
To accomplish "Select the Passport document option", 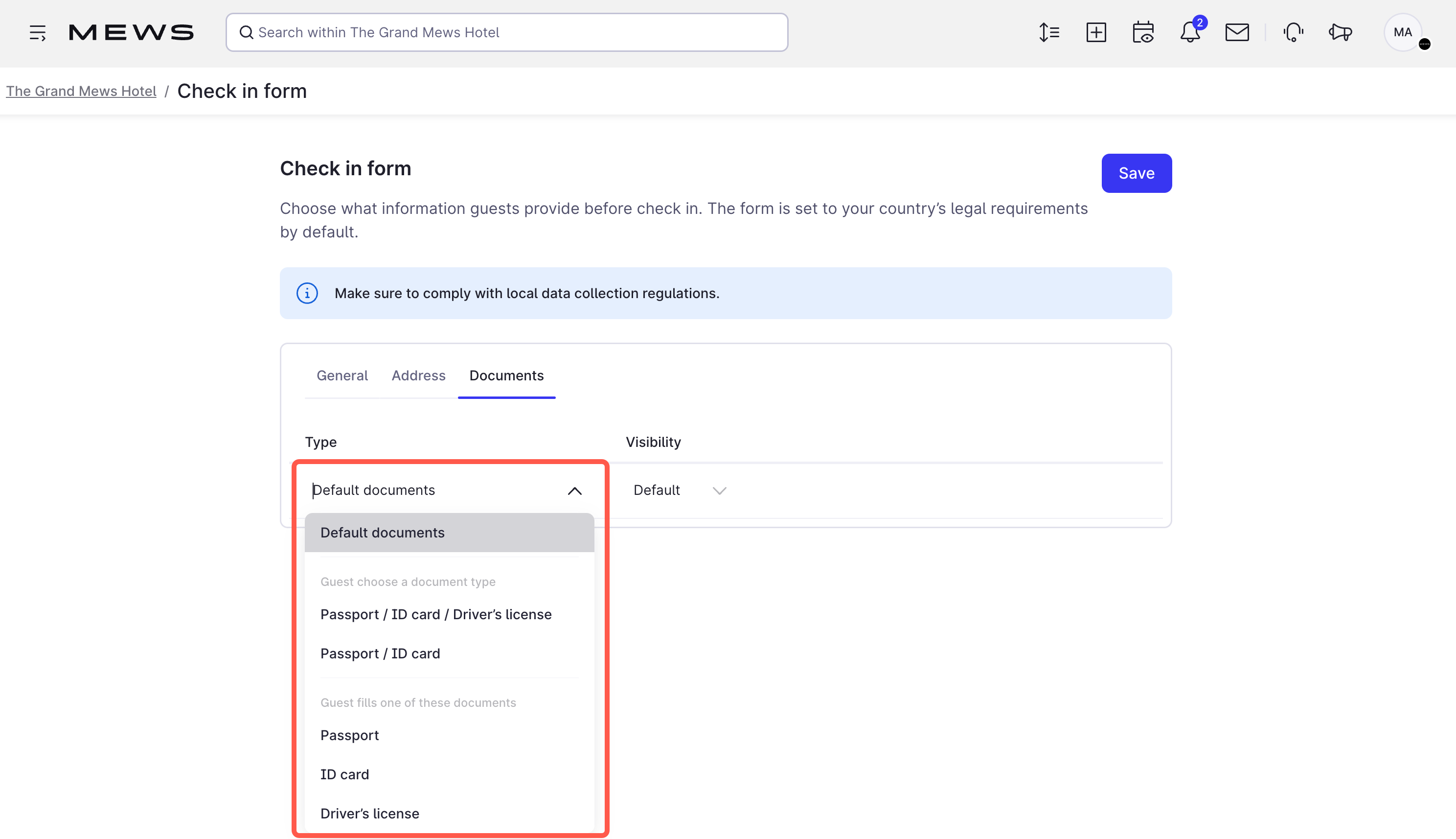I will coord(349,735).
